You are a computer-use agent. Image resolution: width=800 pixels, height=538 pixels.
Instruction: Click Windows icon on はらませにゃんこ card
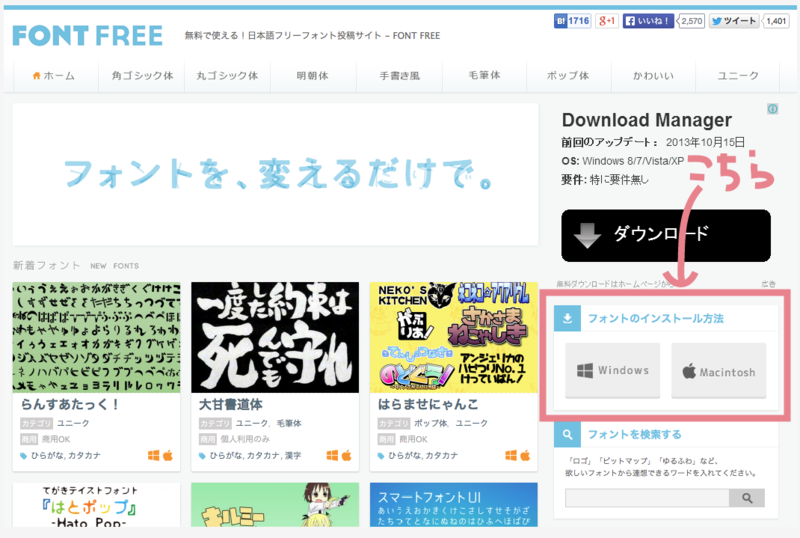coord(510,455)
